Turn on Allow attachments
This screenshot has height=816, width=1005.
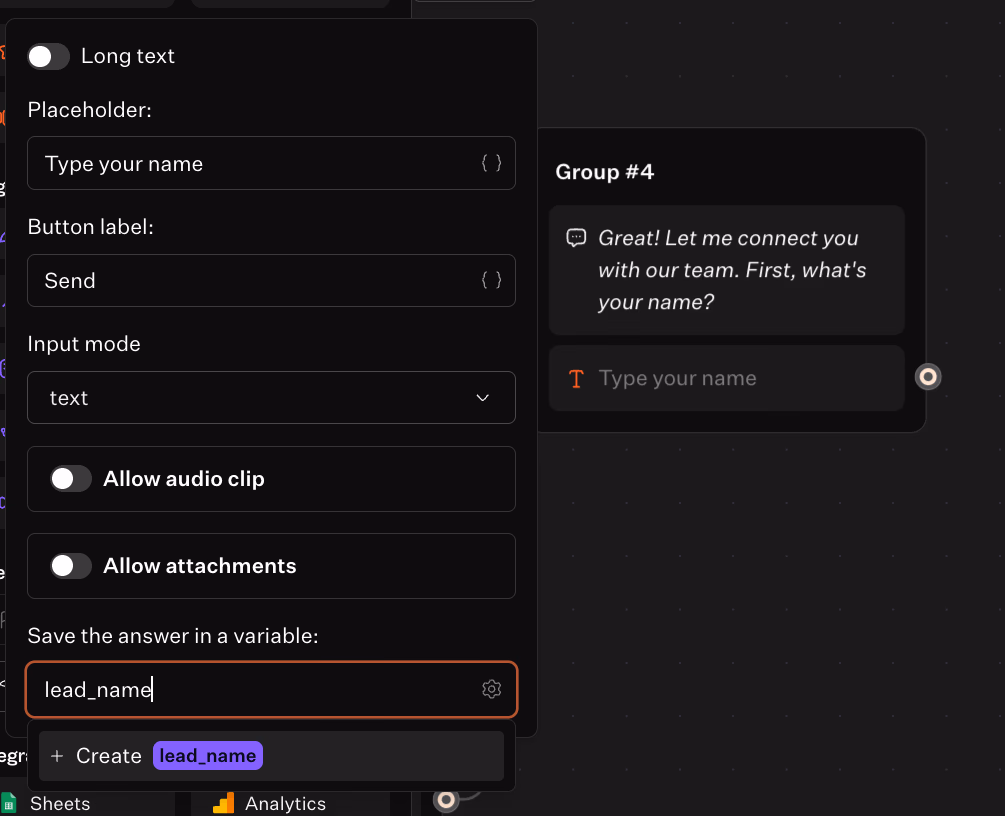(x=69, y=565)
